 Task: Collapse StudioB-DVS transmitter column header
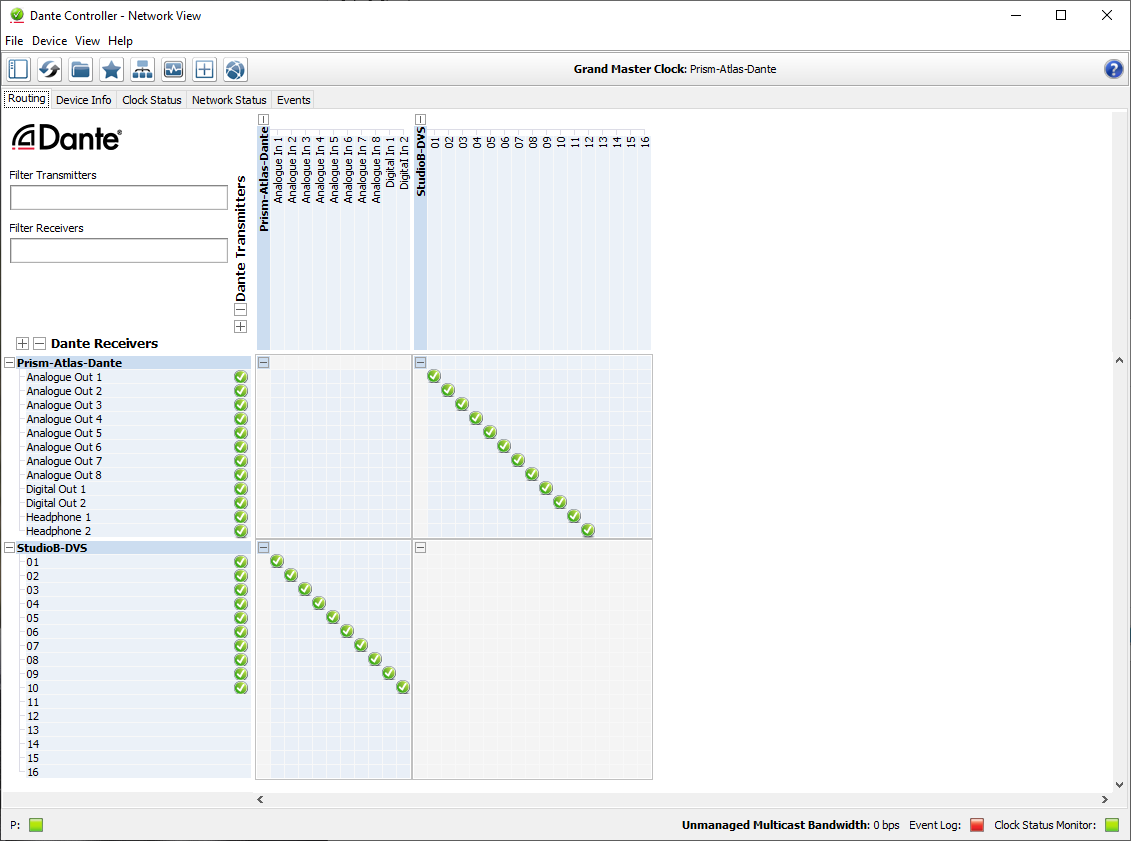421,120
